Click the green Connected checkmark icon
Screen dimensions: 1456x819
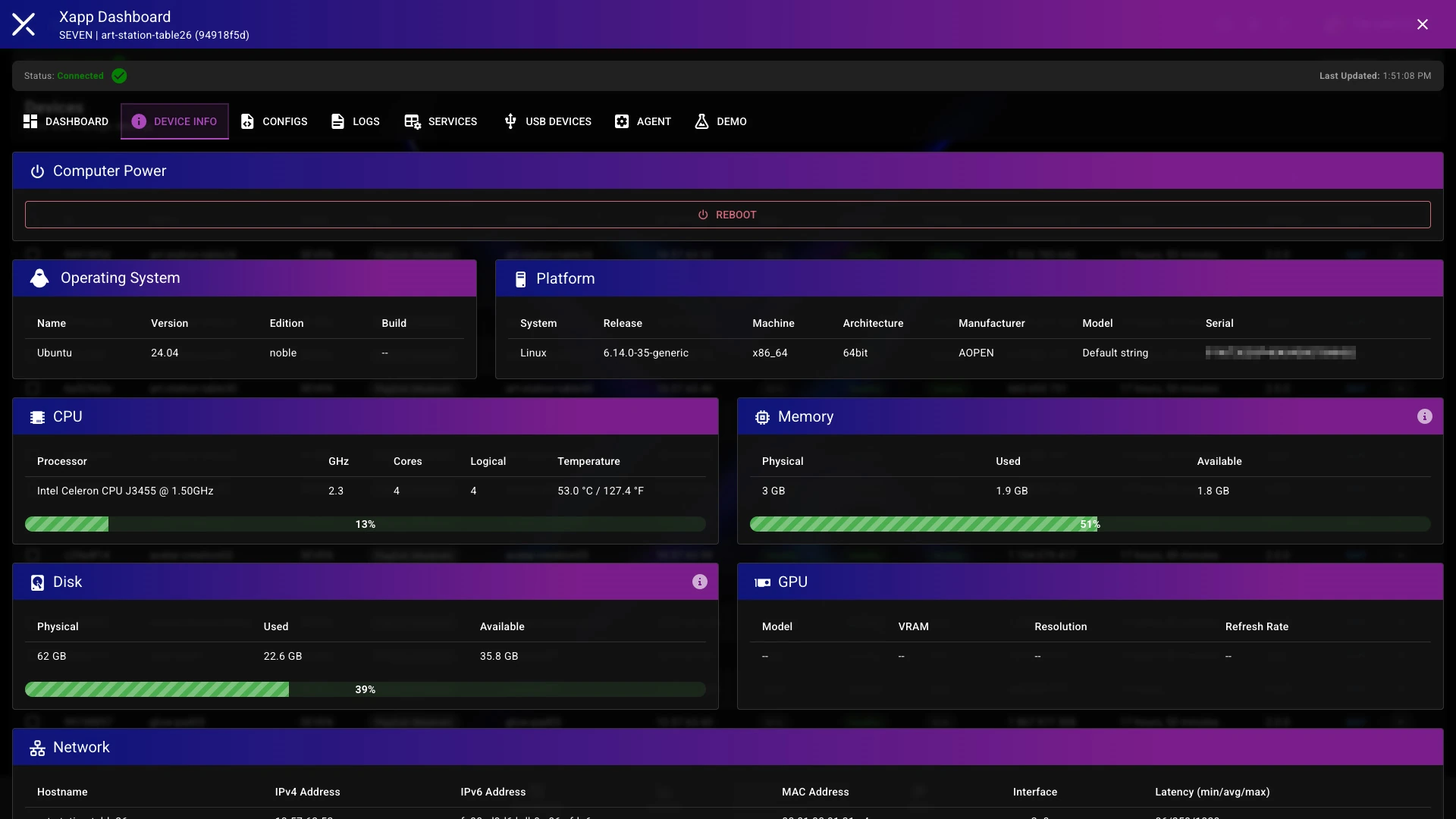[x=119, y=76]
